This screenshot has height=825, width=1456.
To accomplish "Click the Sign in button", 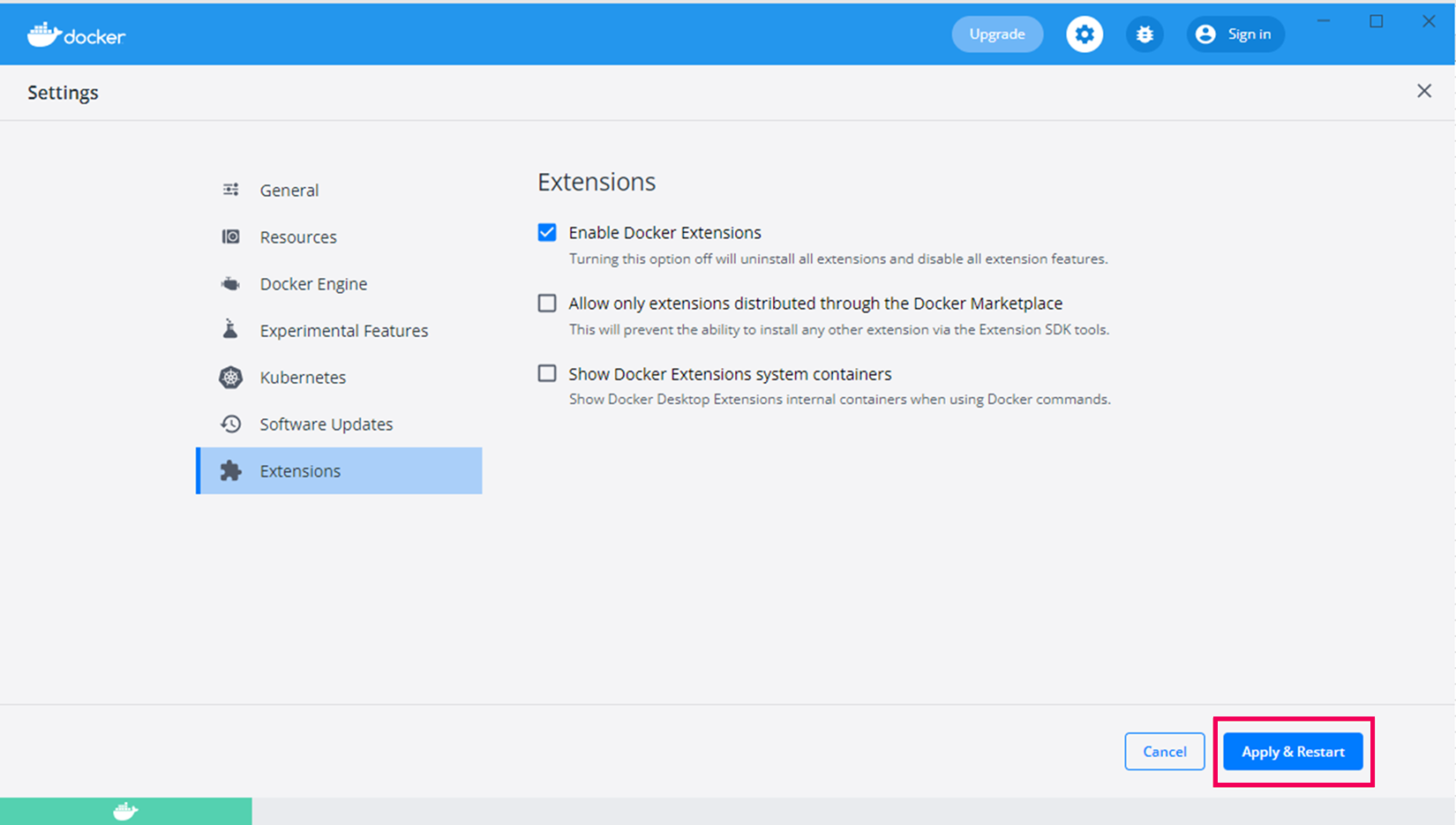I will tap(1235, 34).
